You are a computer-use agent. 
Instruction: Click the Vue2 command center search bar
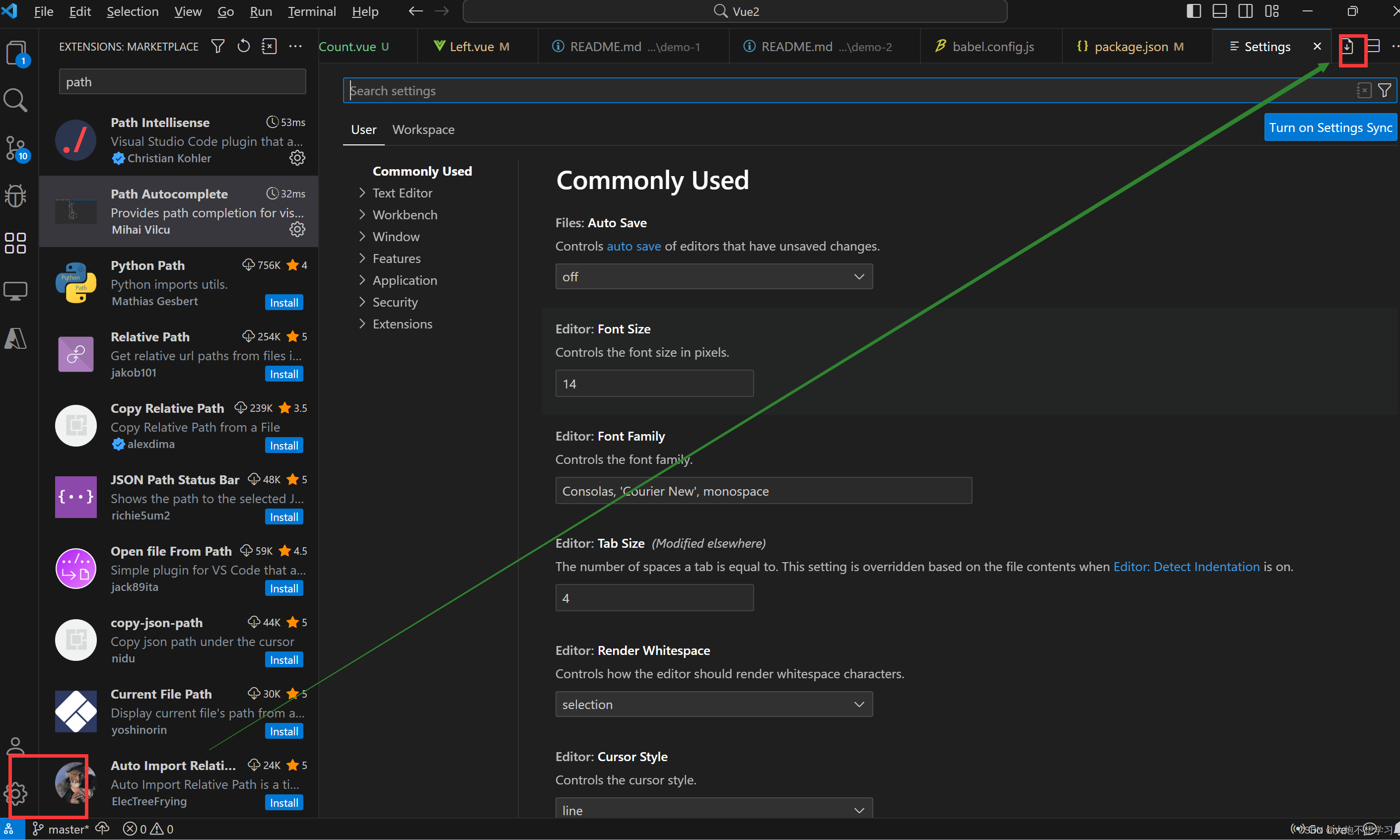coord(735,11)
